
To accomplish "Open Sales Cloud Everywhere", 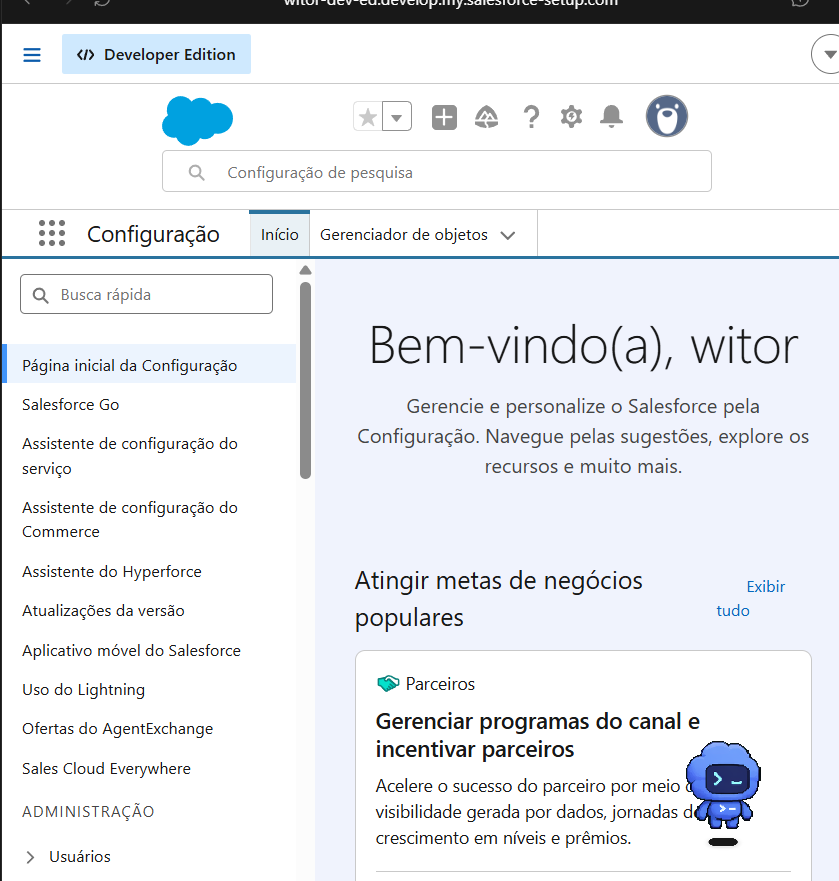I will (106, 768).
